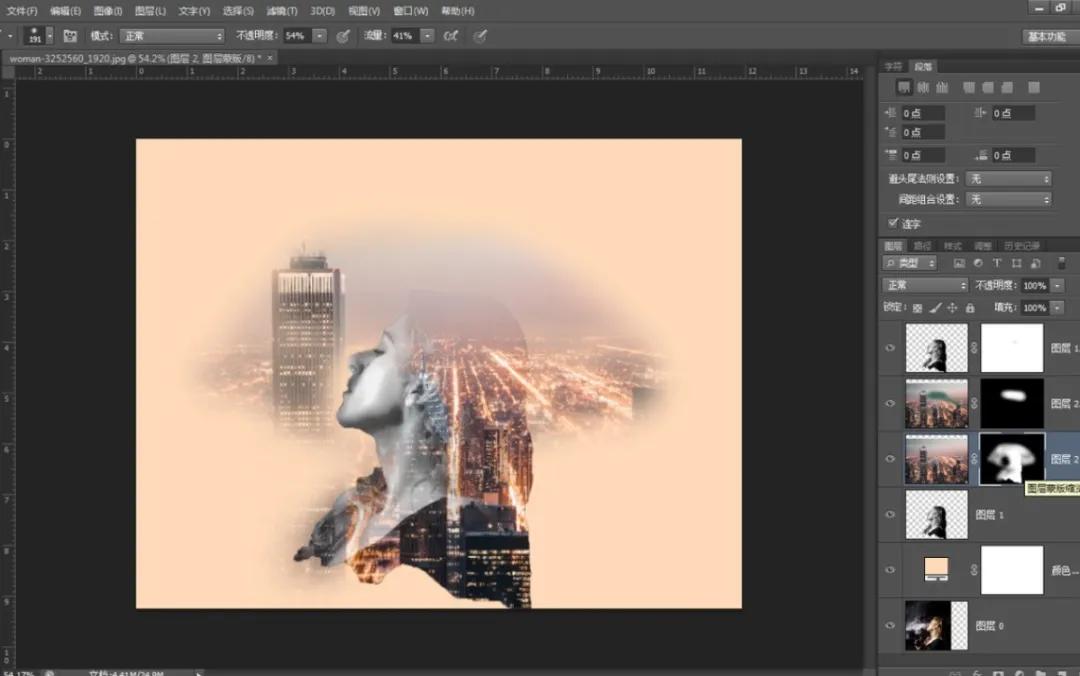Open brush 不透明度 slider arrow
The image size is (1080, 676).
tap(320, 36)
